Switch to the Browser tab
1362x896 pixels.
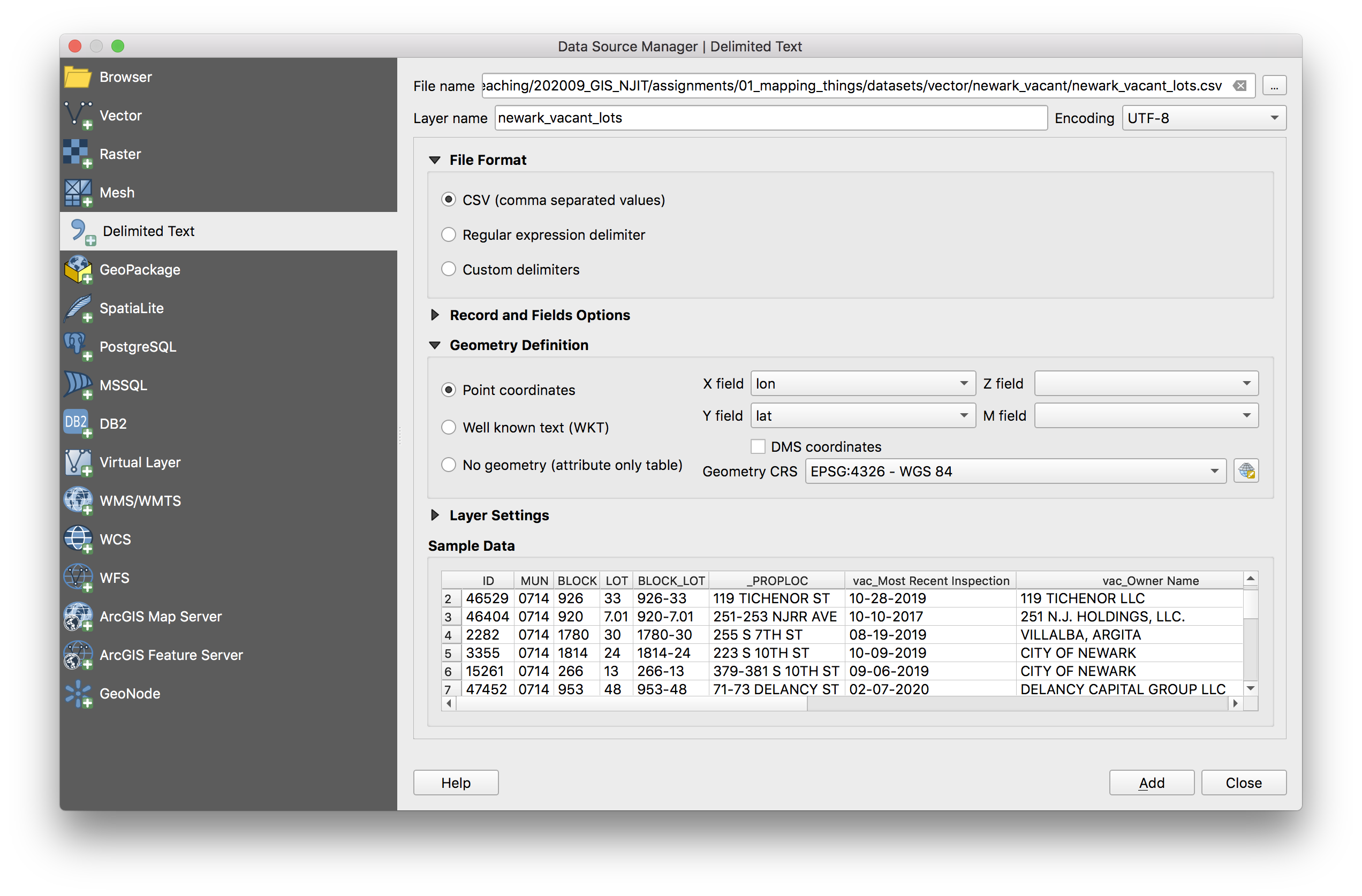(125, 77)
